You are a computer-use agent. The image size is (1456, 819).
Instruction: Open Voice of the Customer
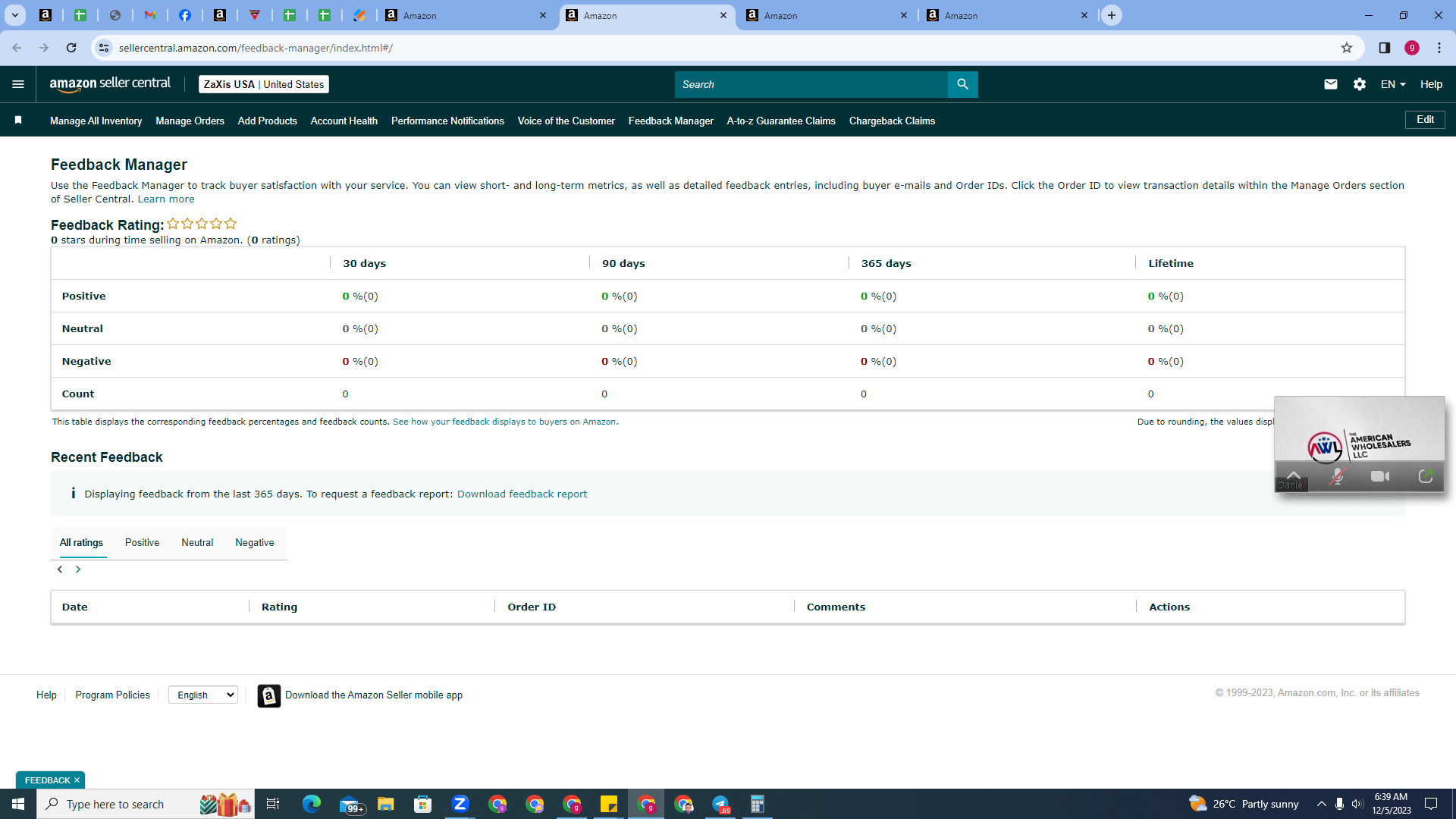566,121
